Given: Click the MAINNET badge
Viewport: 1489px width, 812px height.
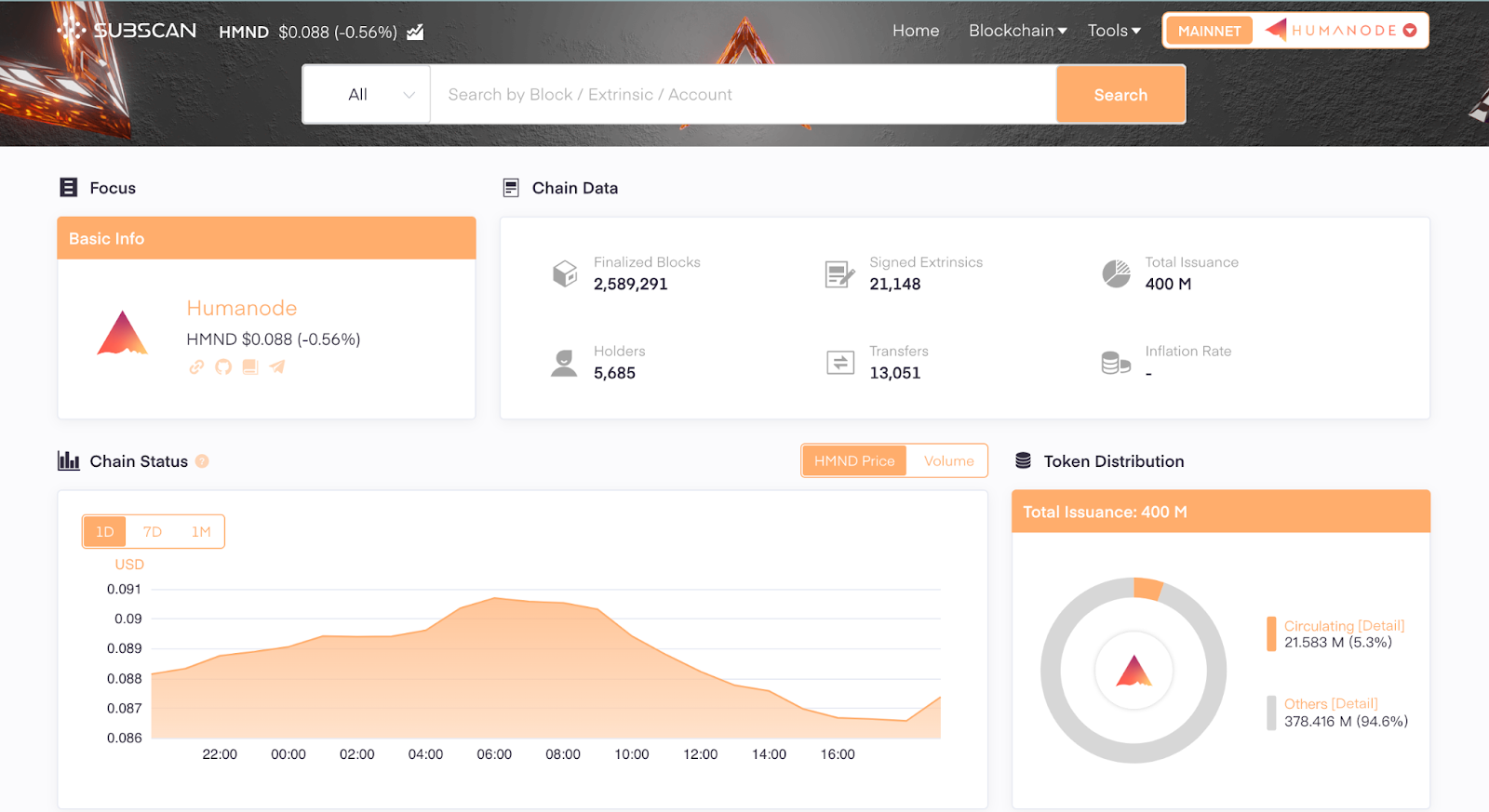Looking at the screenshot, I should click(1209, 31).
